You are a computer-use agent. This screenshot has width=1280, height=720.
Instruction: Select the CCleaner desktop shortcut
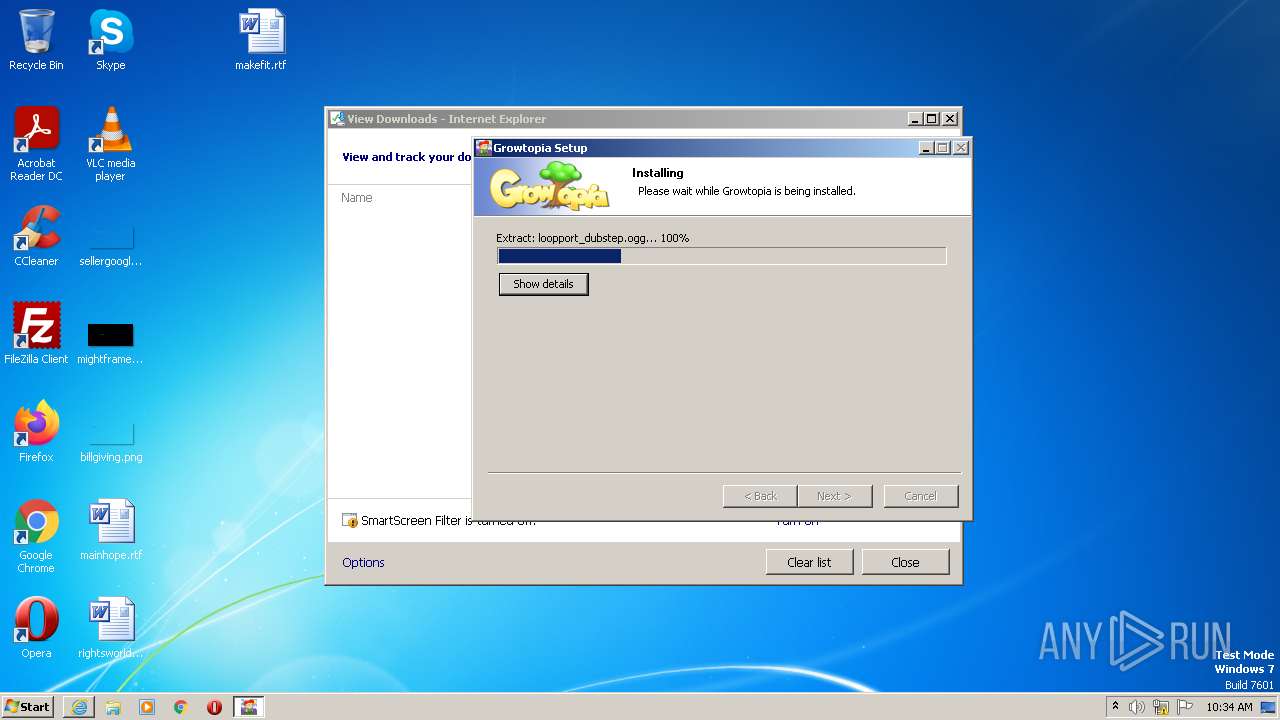(36, 236)
